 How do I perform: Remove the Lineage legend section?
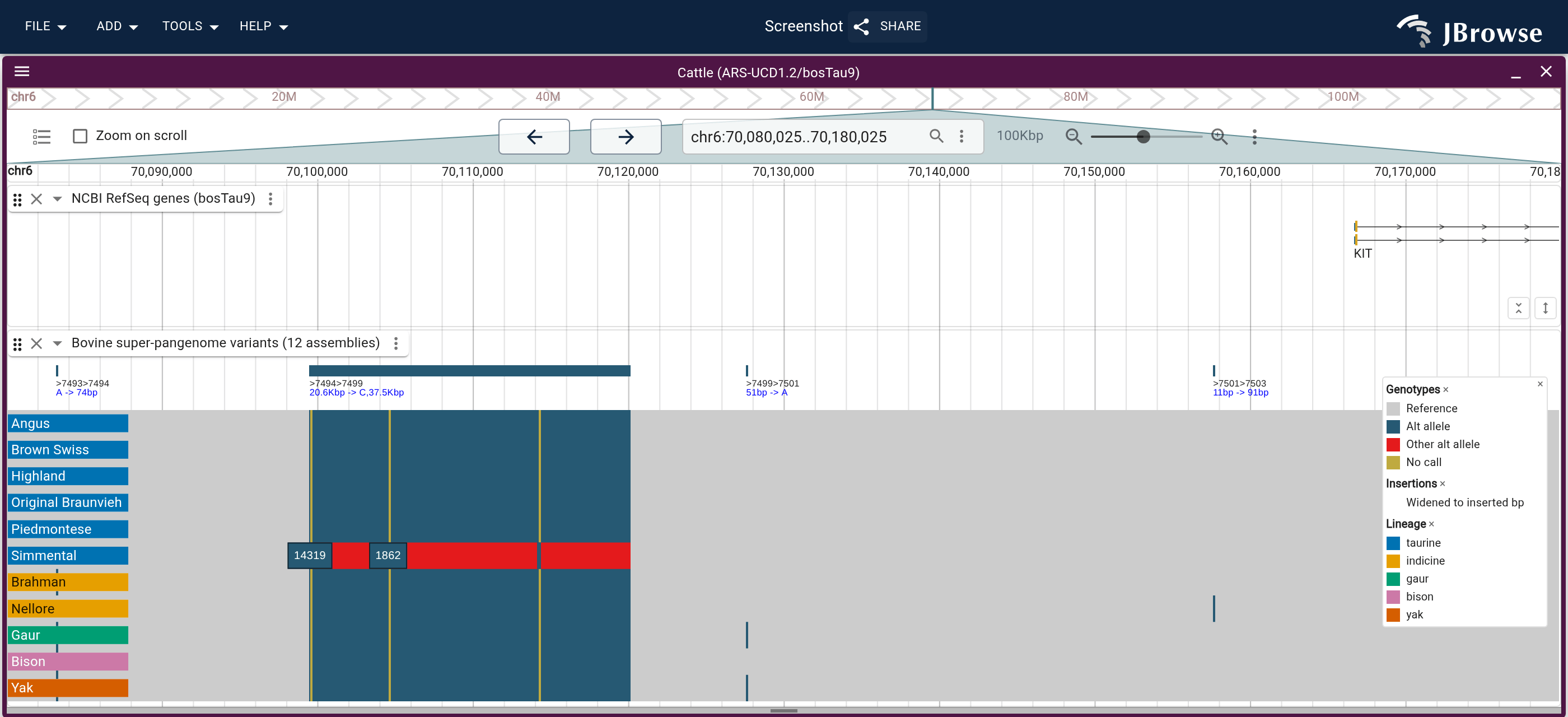(1431, 524)
